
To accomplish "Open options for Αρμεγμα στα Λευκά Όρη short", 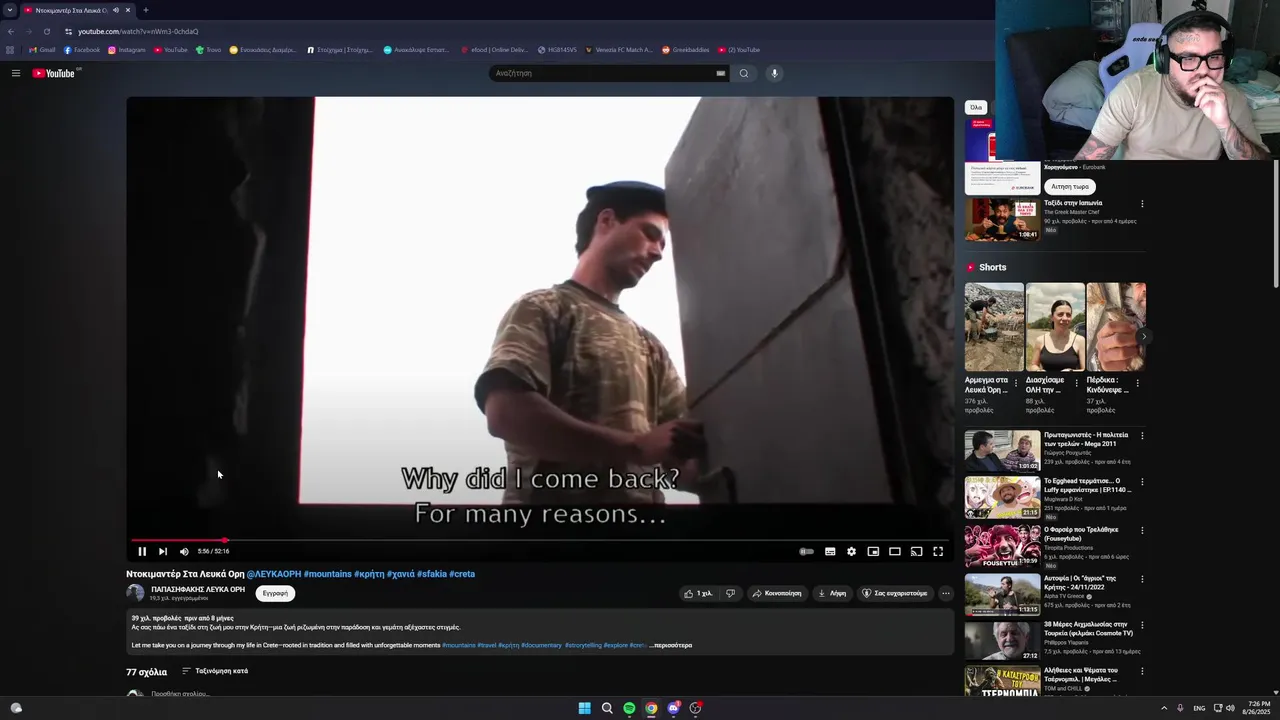I will point(1016,383).
